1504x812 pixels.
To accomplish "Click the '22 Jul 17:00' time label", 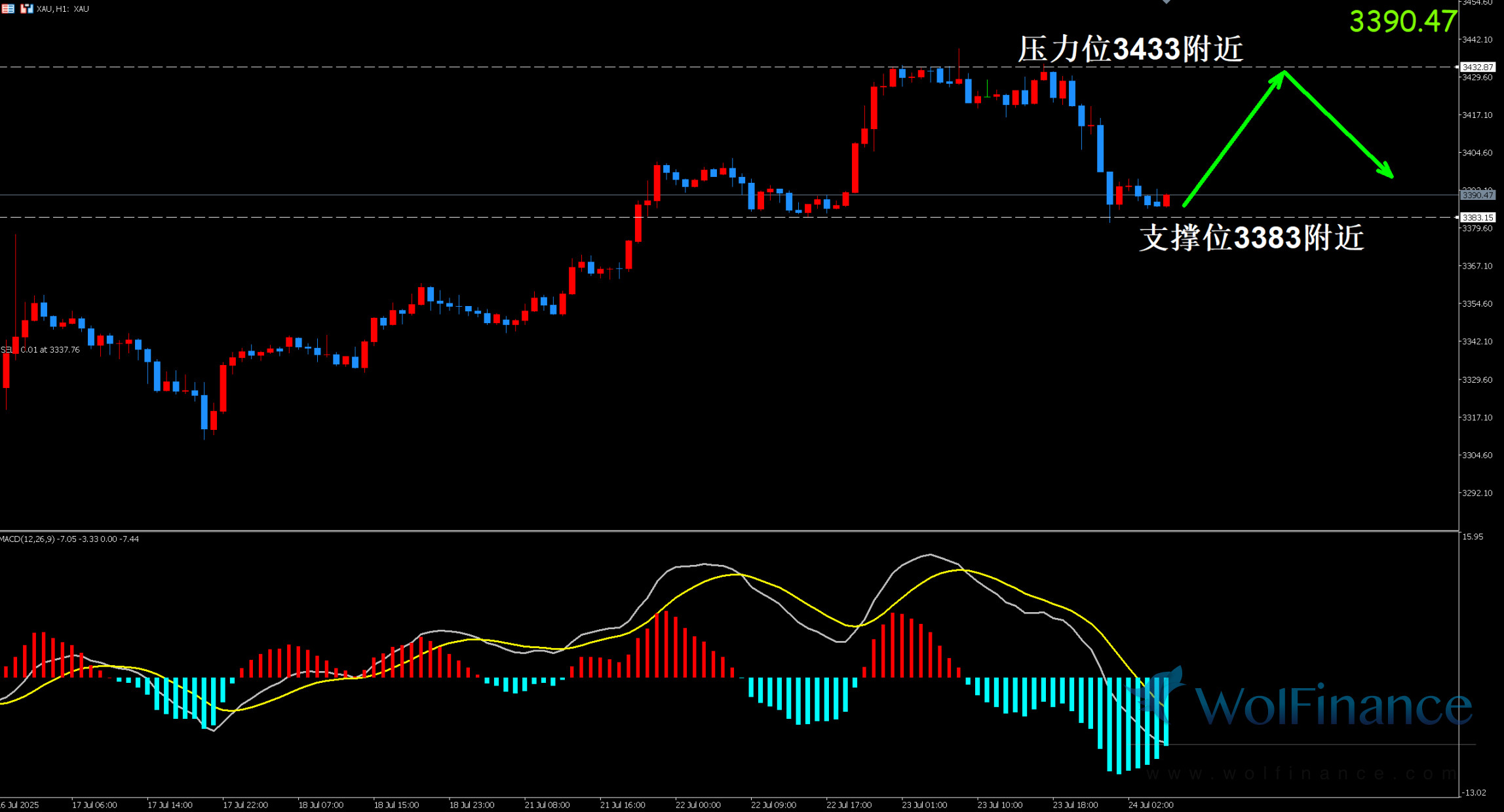I will [x=849, y=805].
